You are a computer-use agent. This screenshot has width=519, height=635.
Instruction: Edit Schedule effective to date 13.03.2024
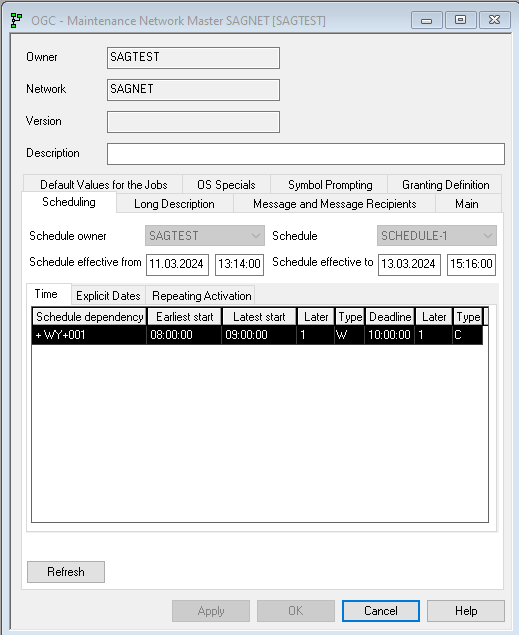409,265
